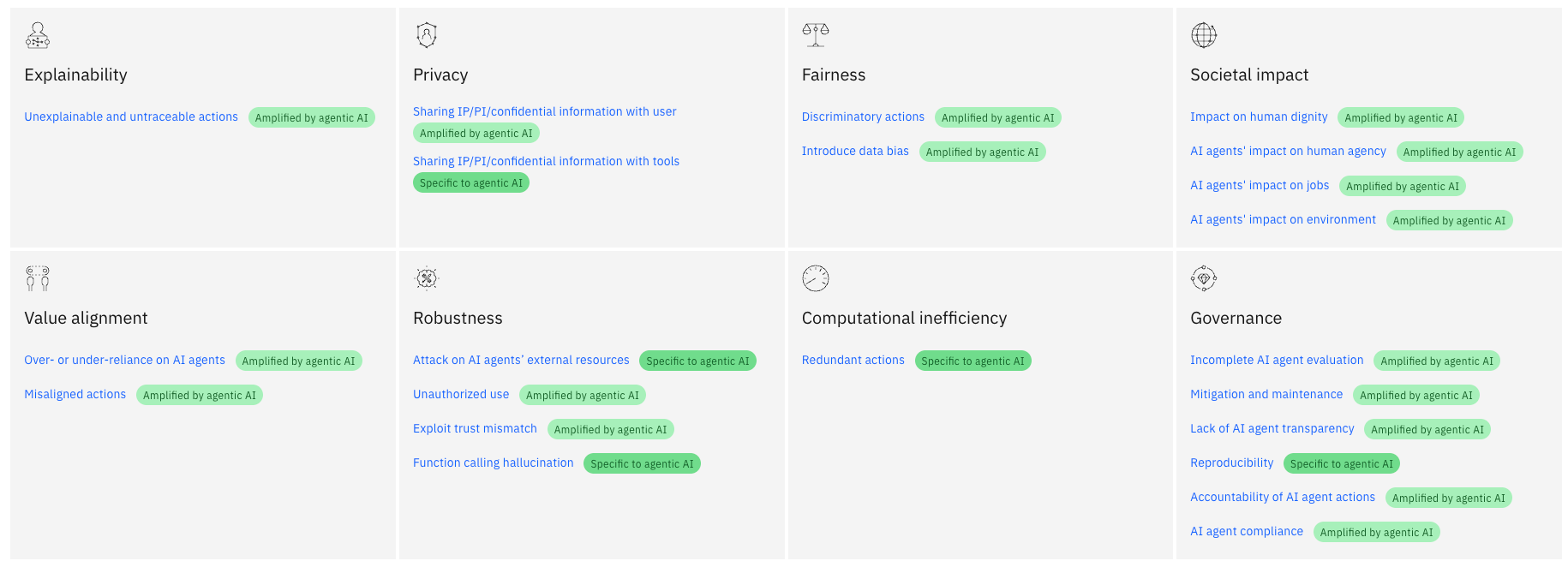Click the Fairness balance scales icon
This screenshot has height=567, width=1568.
point(815,34)
